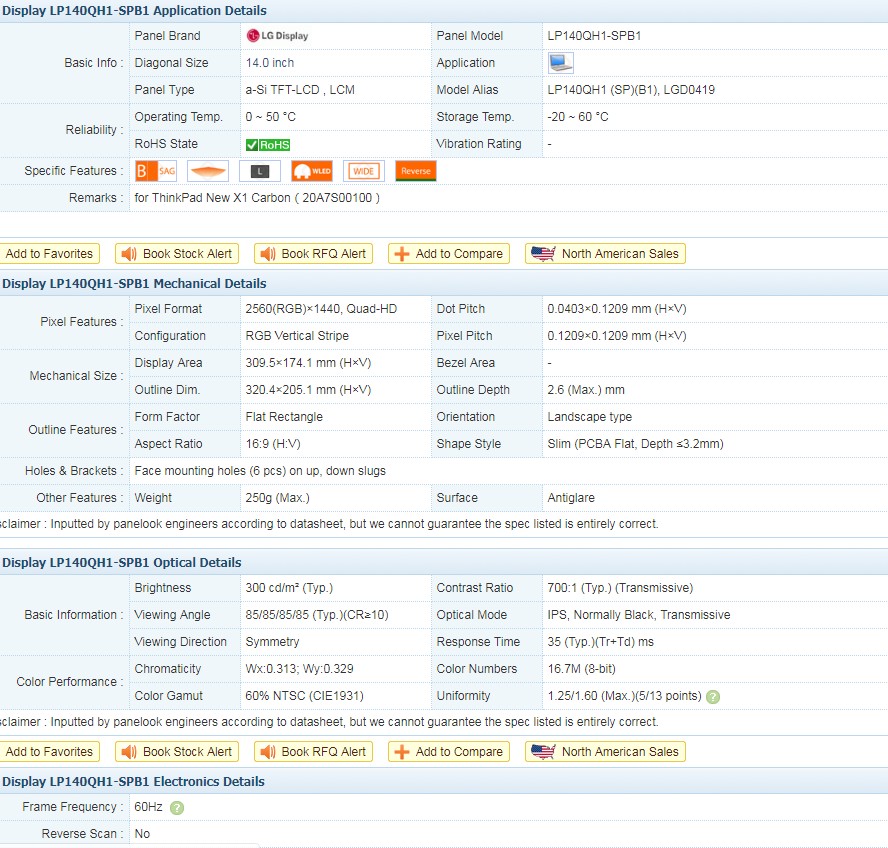Click the brightness value 300 cd/m² (Typ.)
This screenshot has width=888, height=848.
289,588
